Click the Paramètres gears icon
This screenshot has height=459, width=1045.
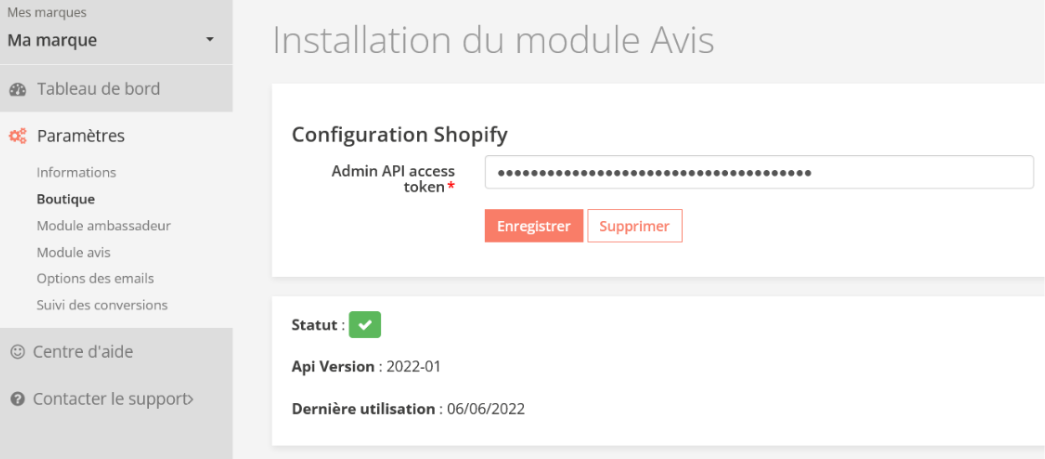[x=17, y=136]
